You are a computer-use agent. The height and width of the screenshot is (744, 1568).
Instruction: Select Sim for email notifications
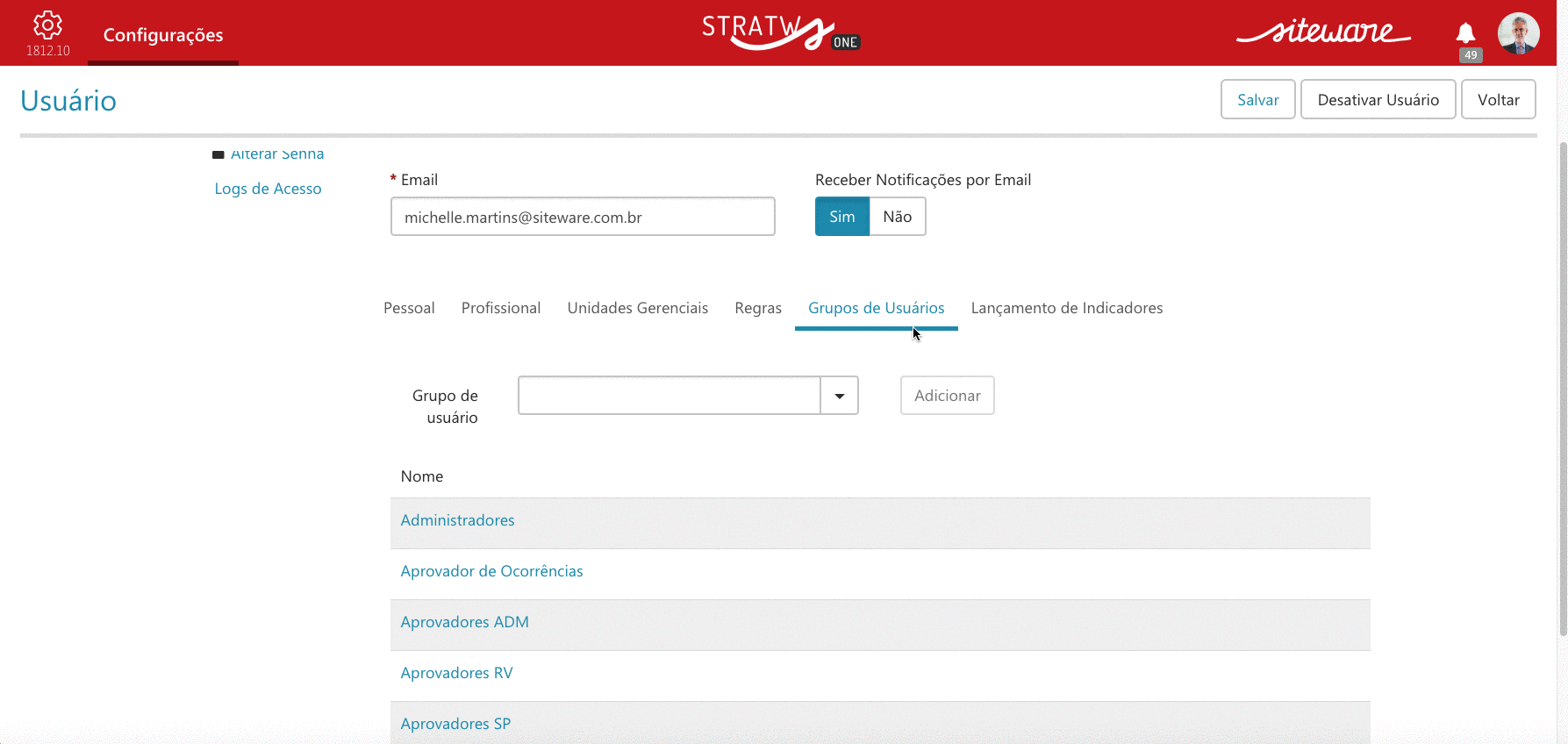point(842,217)
